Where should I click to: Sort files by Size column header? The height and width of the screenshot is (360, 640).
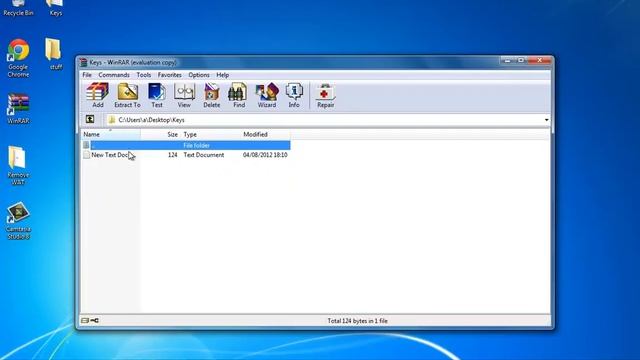click(x=160, y=134)
